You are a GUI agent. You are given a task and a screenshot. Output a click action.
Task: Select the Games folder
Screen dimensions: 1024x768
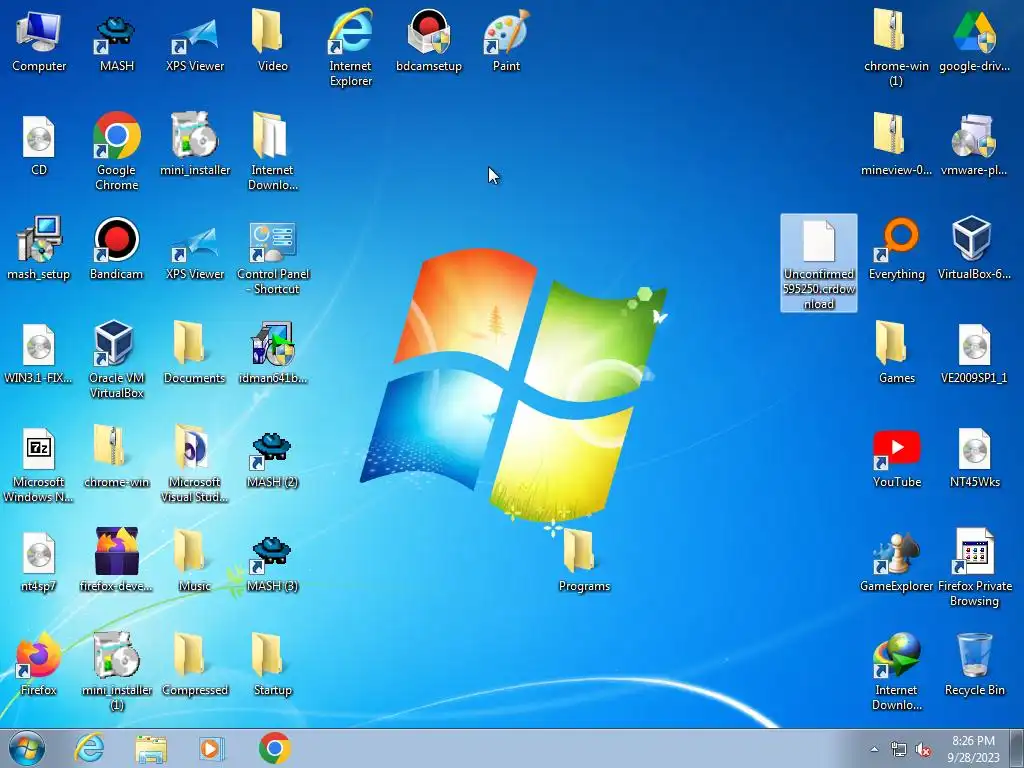click(x=896, y=353)
